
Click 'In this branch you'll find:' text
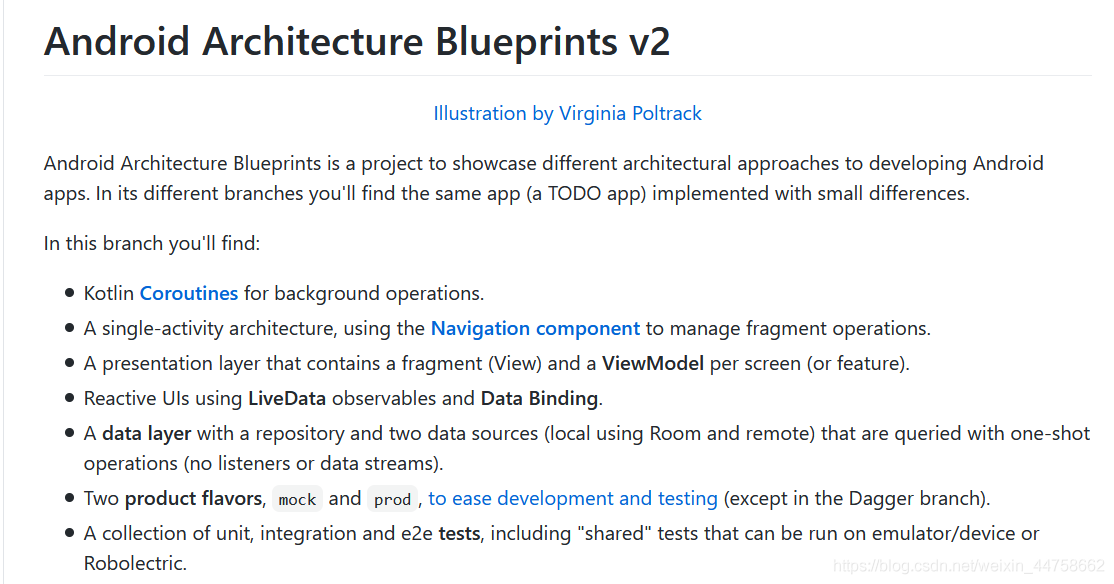151,244
